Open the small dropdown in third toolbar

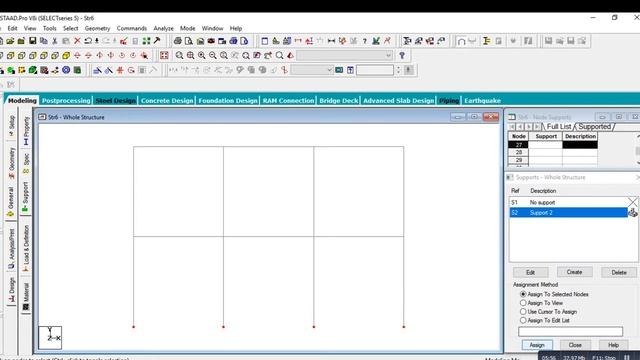coord(312,70)
